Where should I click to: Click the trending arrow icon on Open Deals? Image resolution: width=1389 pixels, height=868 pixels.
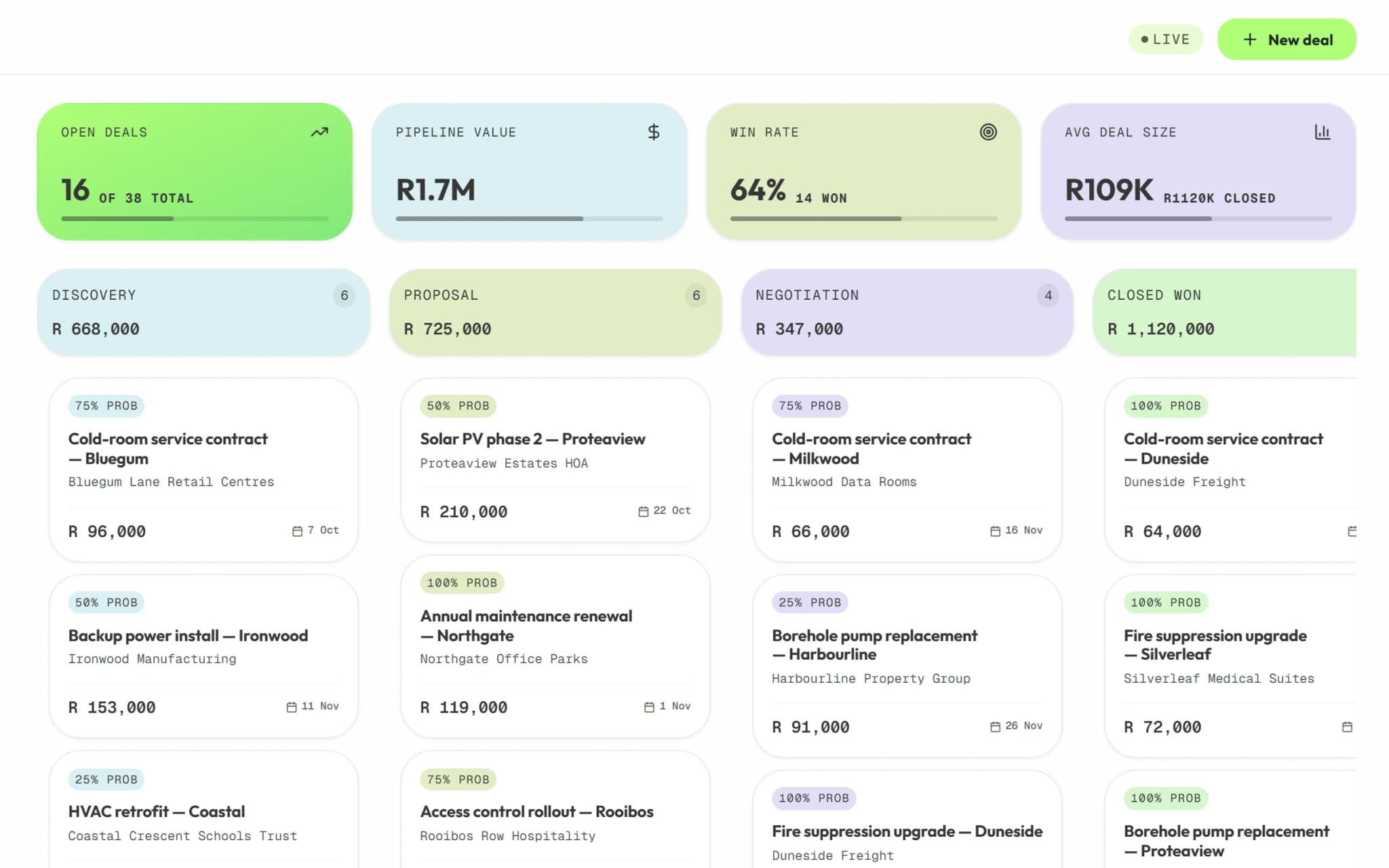tap(319, 132)
